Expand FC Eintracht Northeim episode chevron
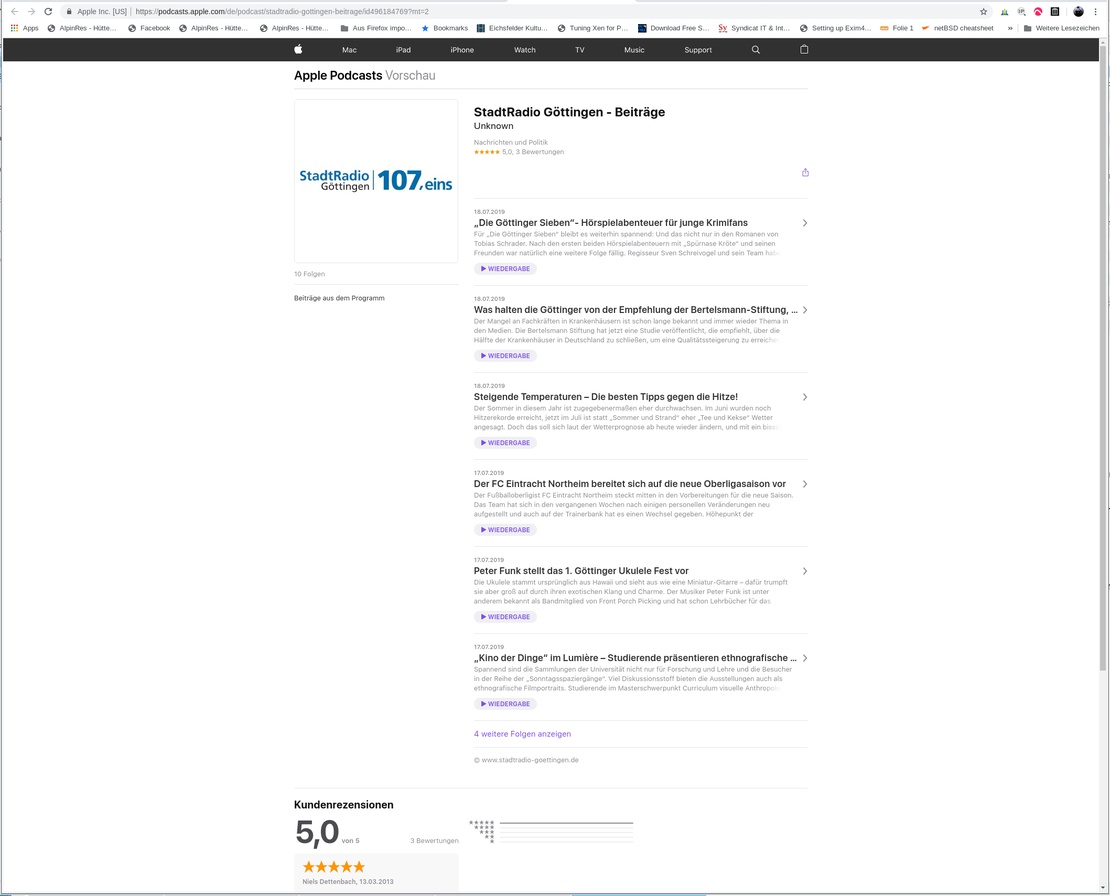This screenshot has width=1110, height=896. pyautogui.click(x=805, y=484)
